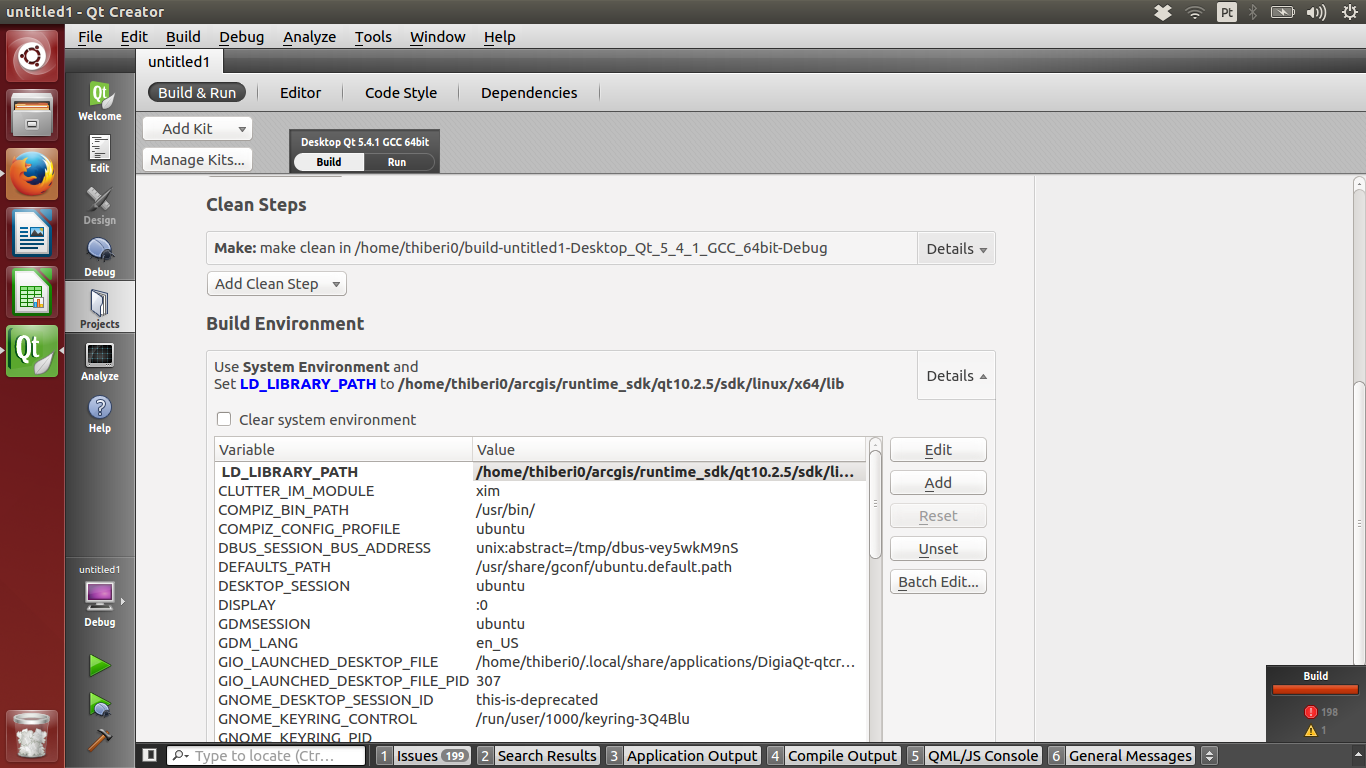Select Projects mode in the sidebar
The width and height of the screenshot is (1366, 768).
pyautogui.click(x=100, y=308)
